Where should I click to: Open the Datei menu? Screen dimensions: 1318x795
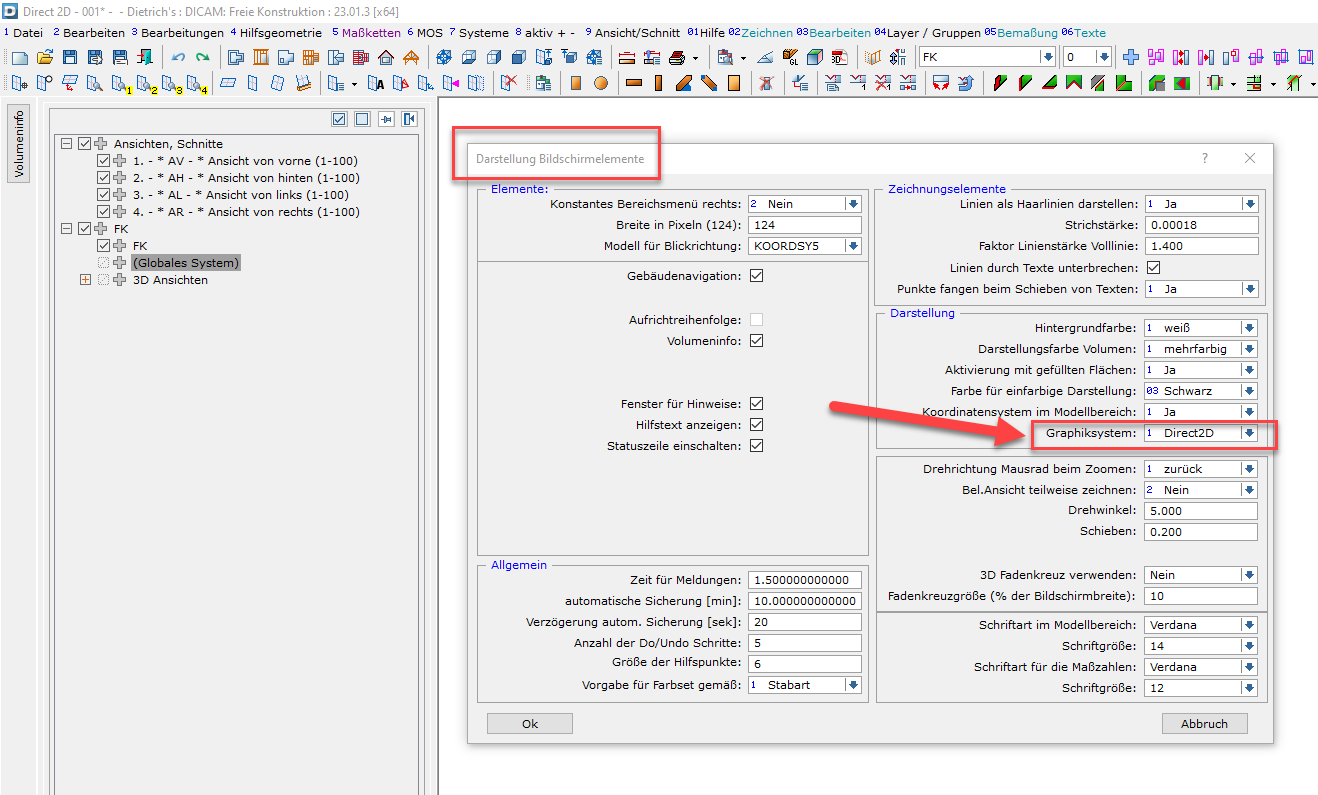27,31
